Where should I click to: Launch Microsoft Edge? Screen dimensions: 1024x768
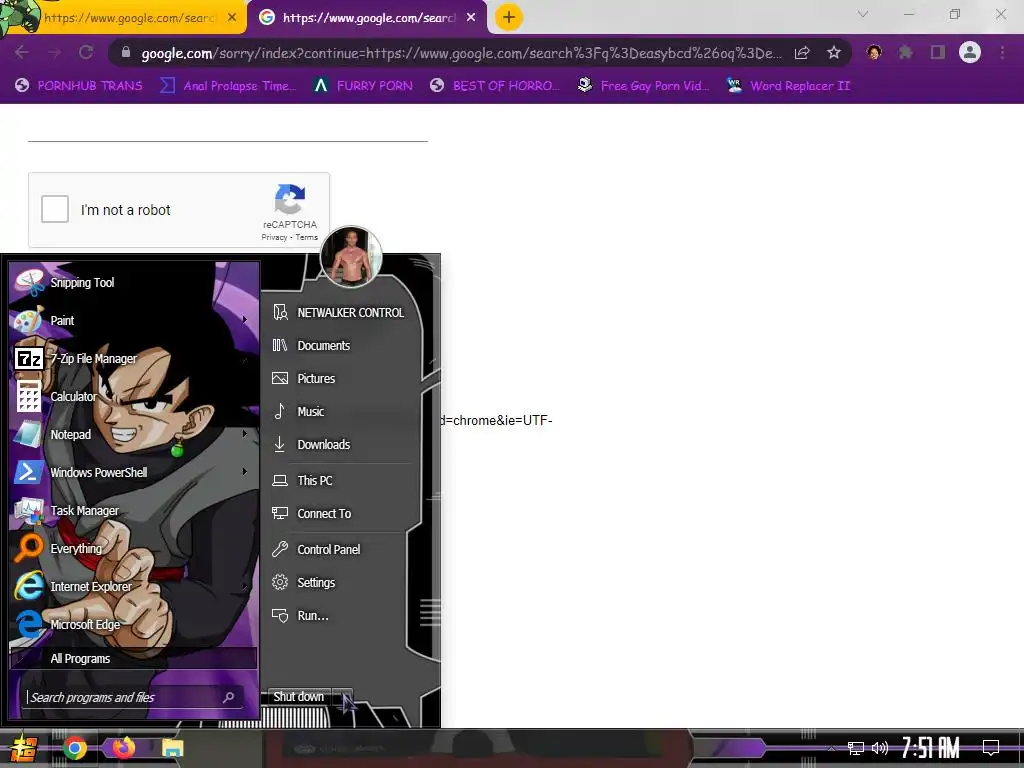point(134,624)
